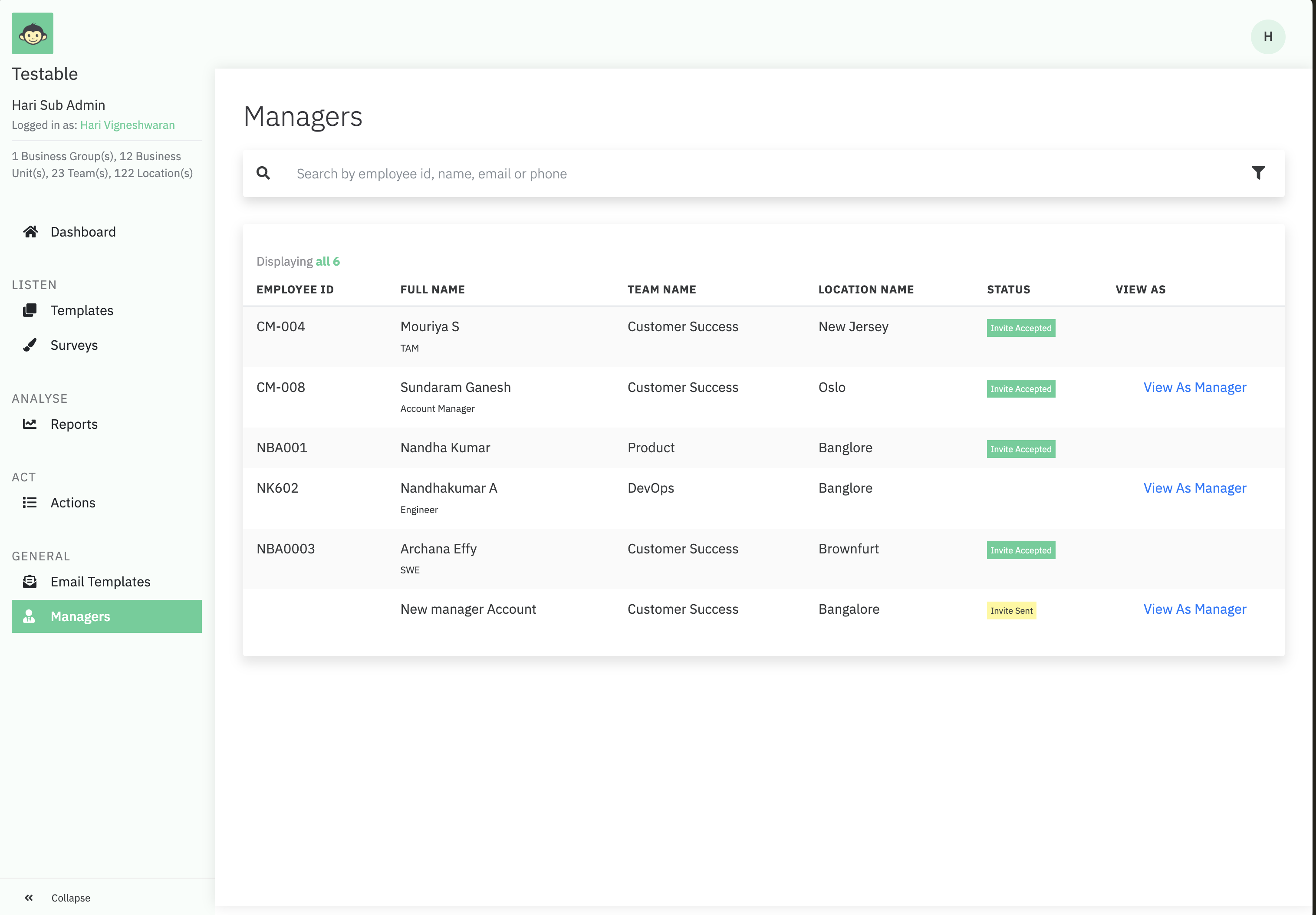Screen dimensions: 1316x915
Task: Click the search magnifier icon
Action: click(263, 173)
